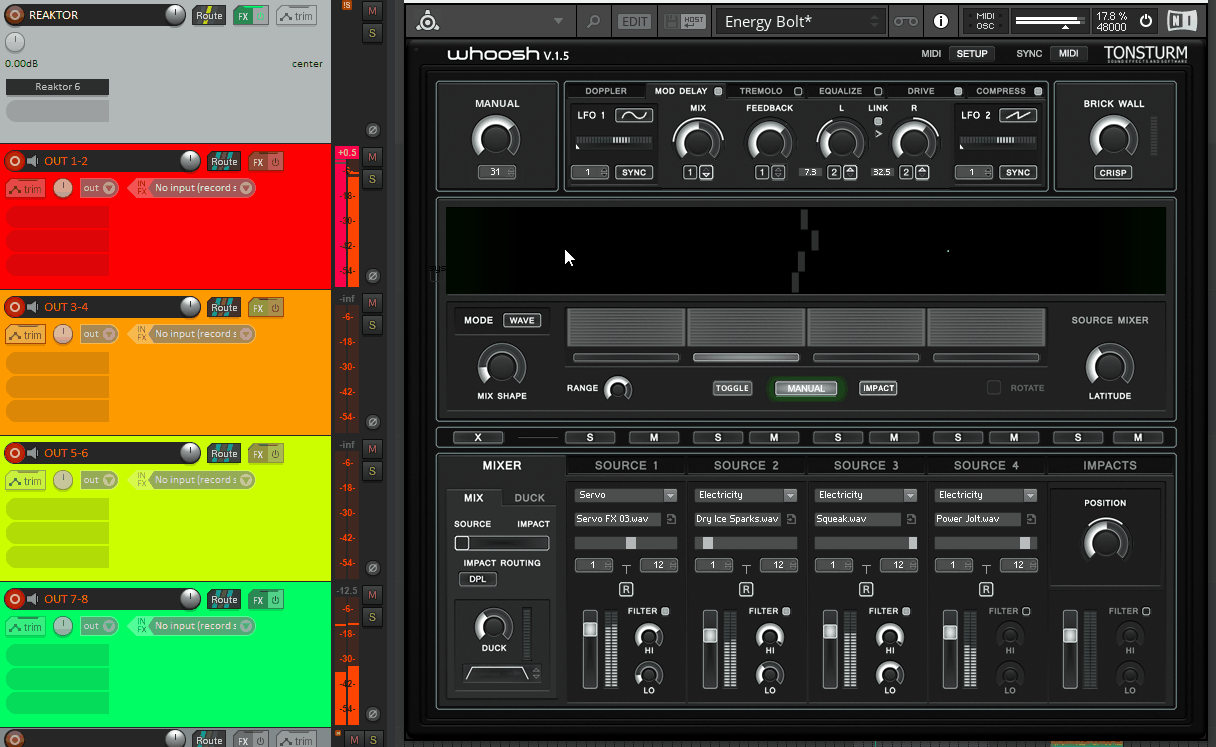Image resolution: width=1216 pixels, height=747 pixels.
Task: Click the DPL impact routing button
Action: pos(477,579)
